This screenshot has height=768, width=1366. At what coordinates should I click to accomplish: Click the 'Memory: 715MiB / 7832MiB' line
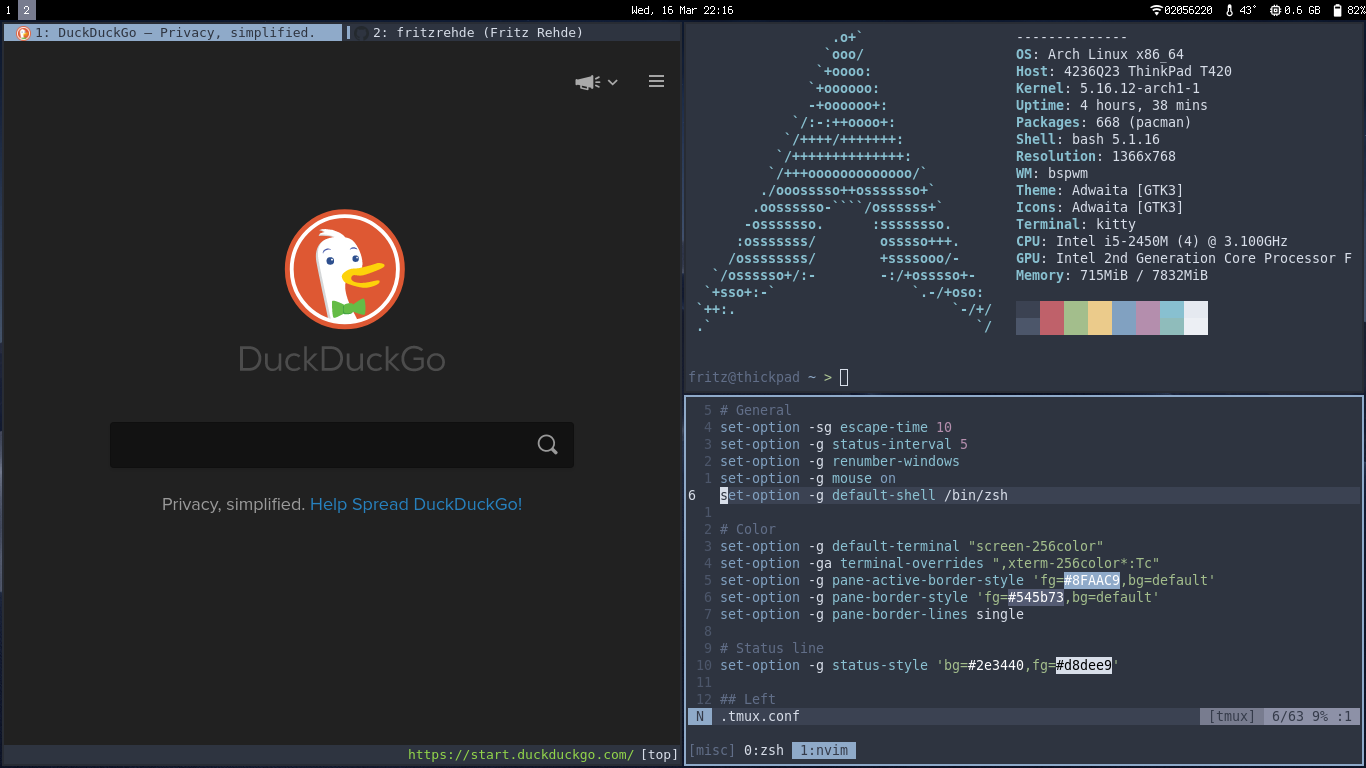(1112, 275)
